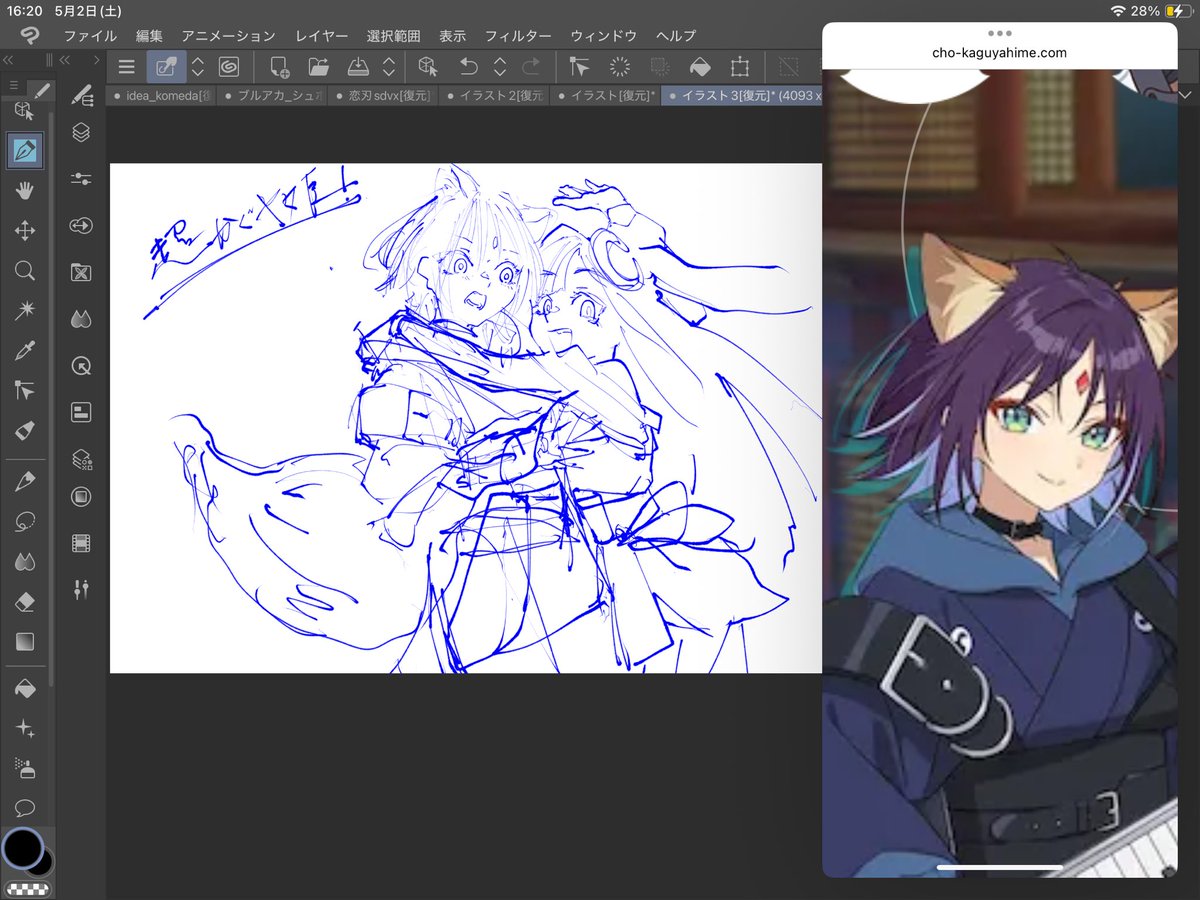Screen dimensions: 1200x900
Task: Select the Gradient tool
Action: [x=25, y=642]
